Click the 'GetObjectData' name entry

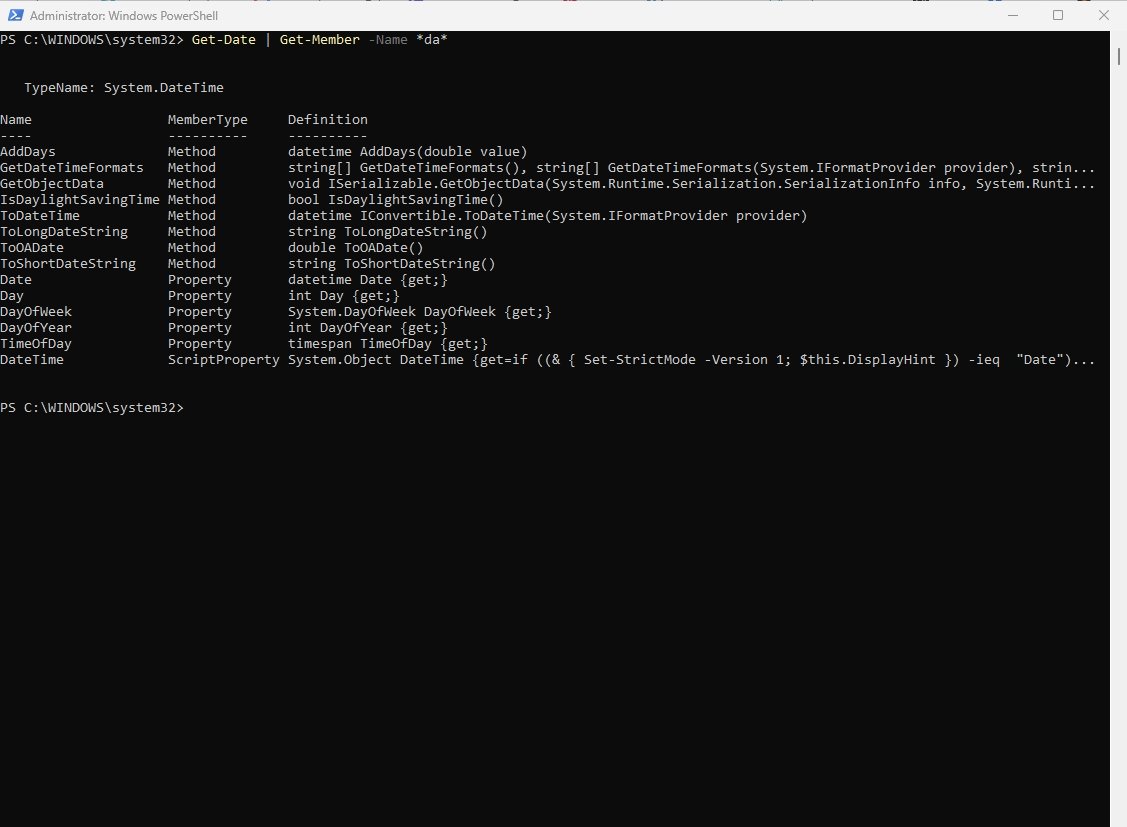click(x=52, y=183)
